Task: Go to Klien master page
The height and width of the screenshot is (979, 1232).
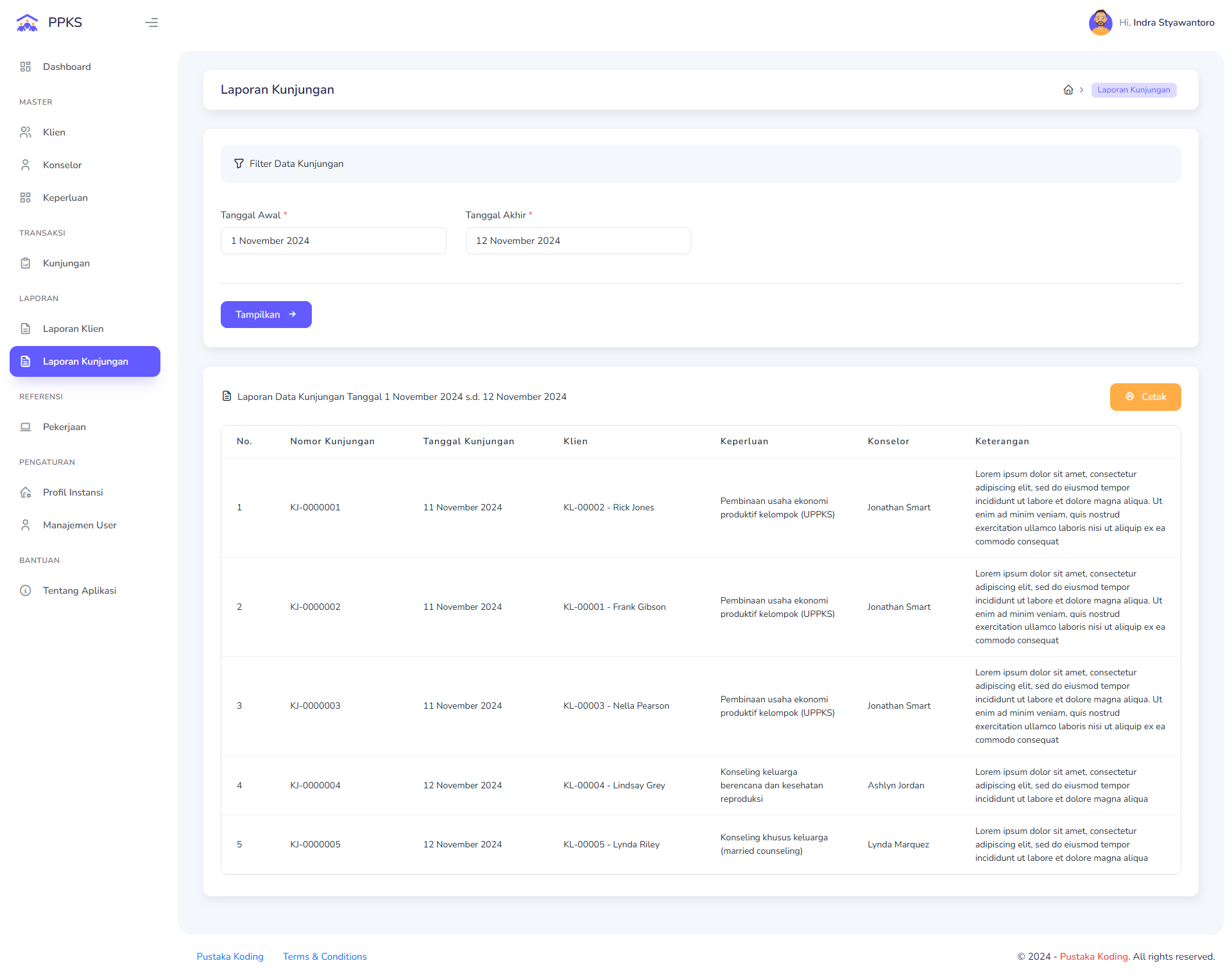Action: 85,132
